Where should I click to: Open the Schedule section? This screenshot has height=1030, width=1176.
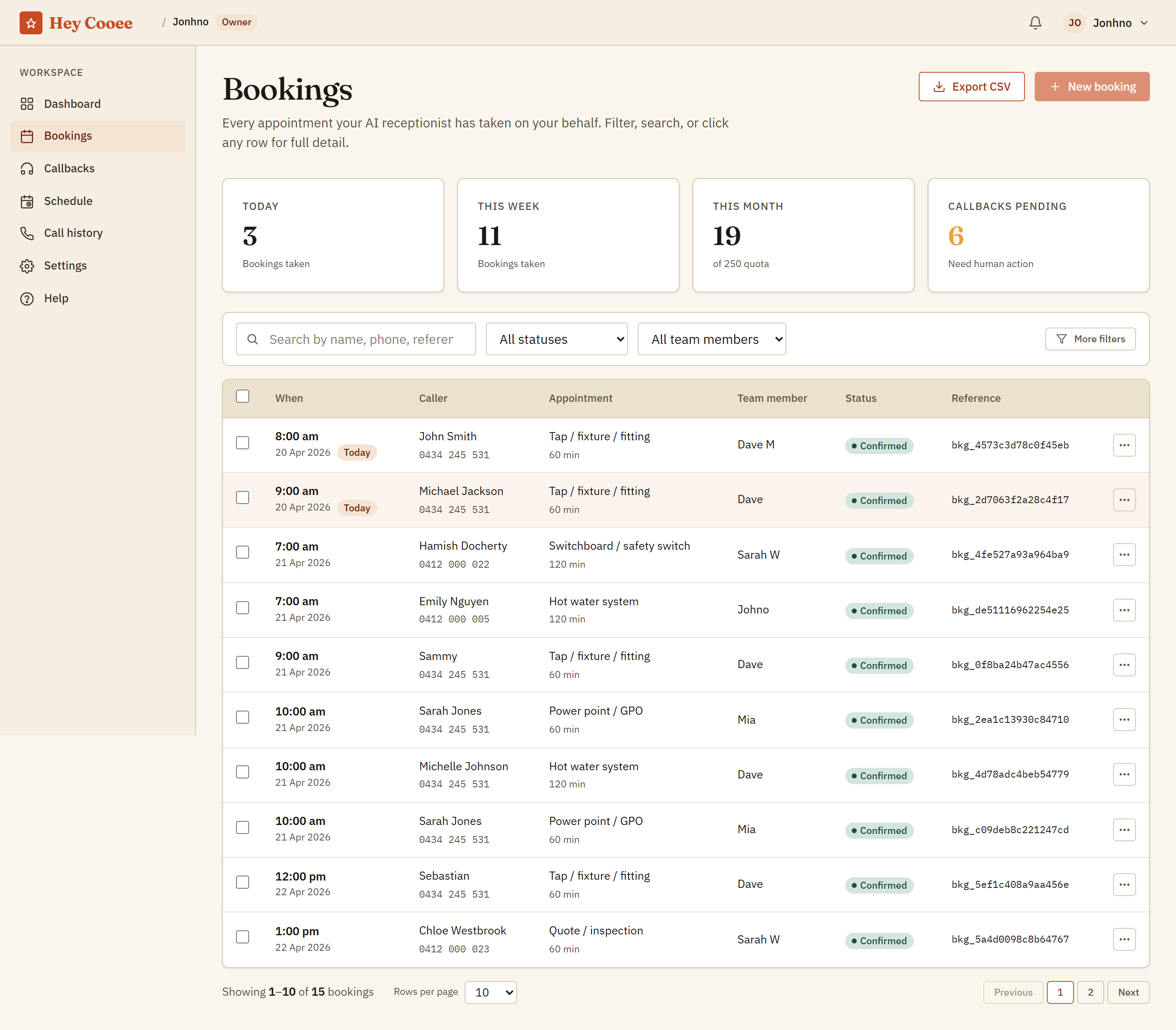point(68,201)
